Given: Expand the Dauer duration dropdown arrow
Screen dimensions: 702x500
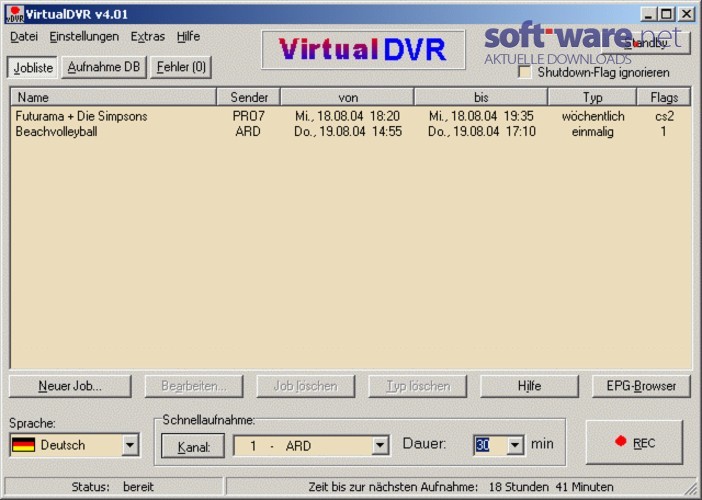Looking at the screenshot, I should coord(515,445).
